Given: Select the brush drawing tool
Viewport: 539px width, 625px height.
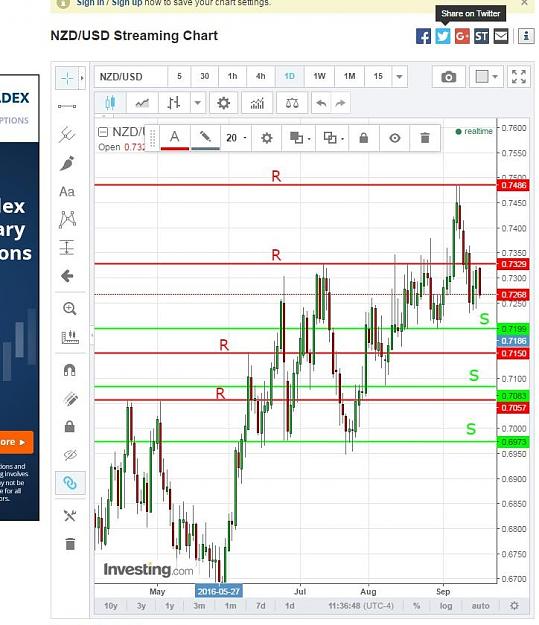Looking at the screenshot, I should 67,163.
